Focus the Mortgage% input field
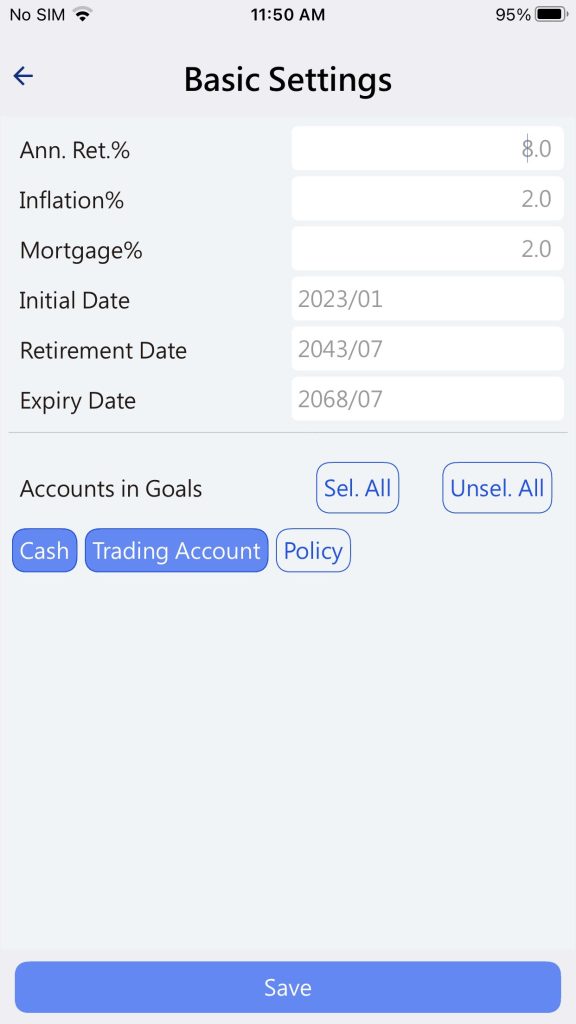This screenshot has height=1024, width=576. 427,249
